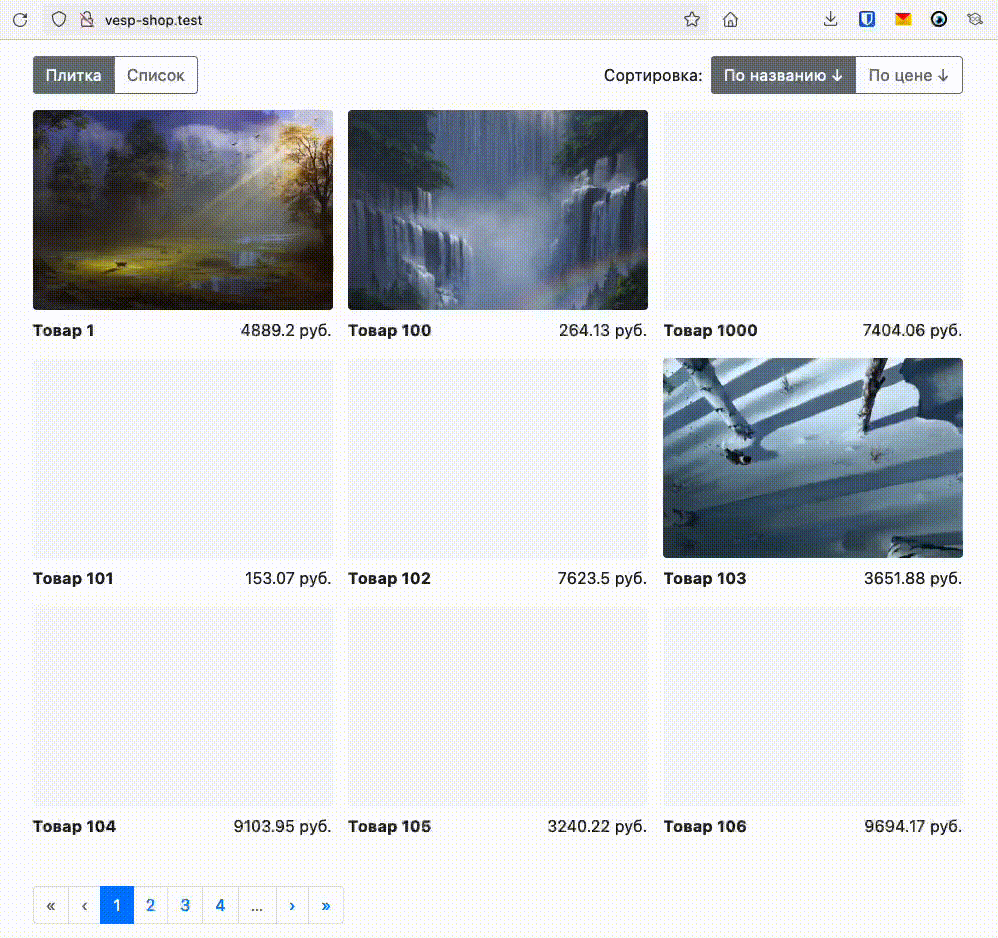This screenshot has width=998, height=938.
Task: Click the Товар 101 title
Action: (73, 578)
